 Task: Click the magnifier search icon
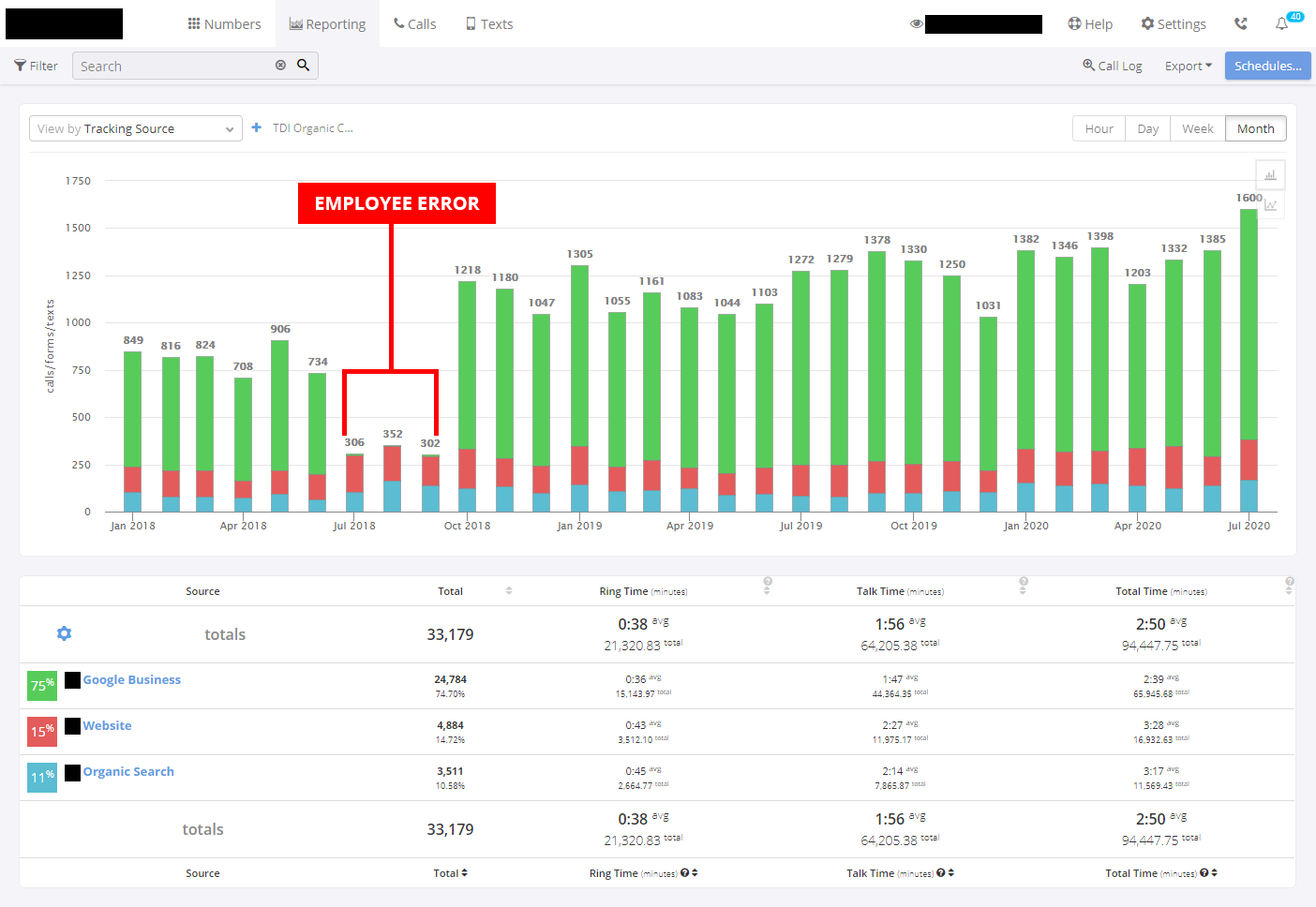coord(304,66)
